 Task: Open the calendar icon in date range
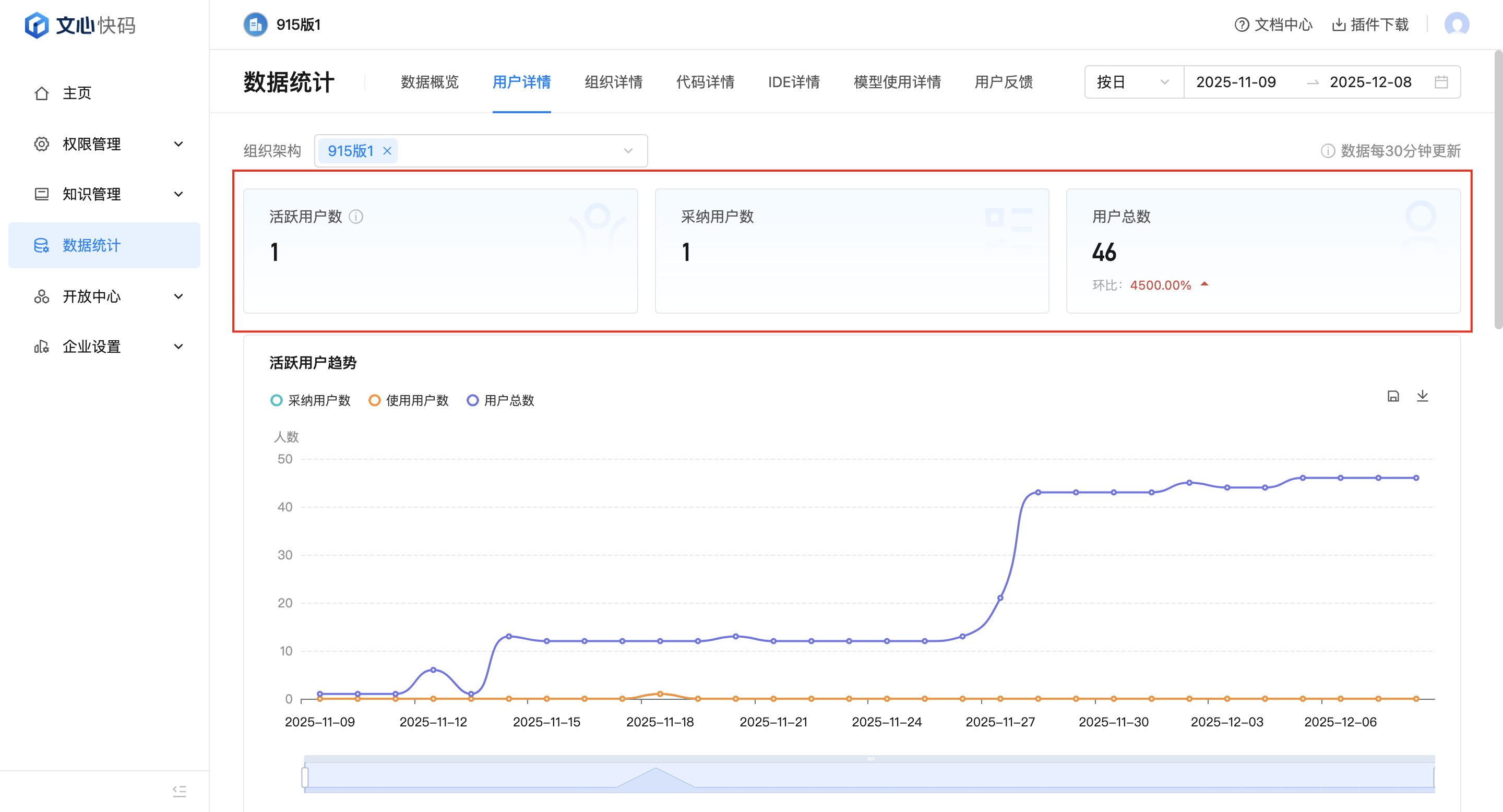pos(1441,82)
